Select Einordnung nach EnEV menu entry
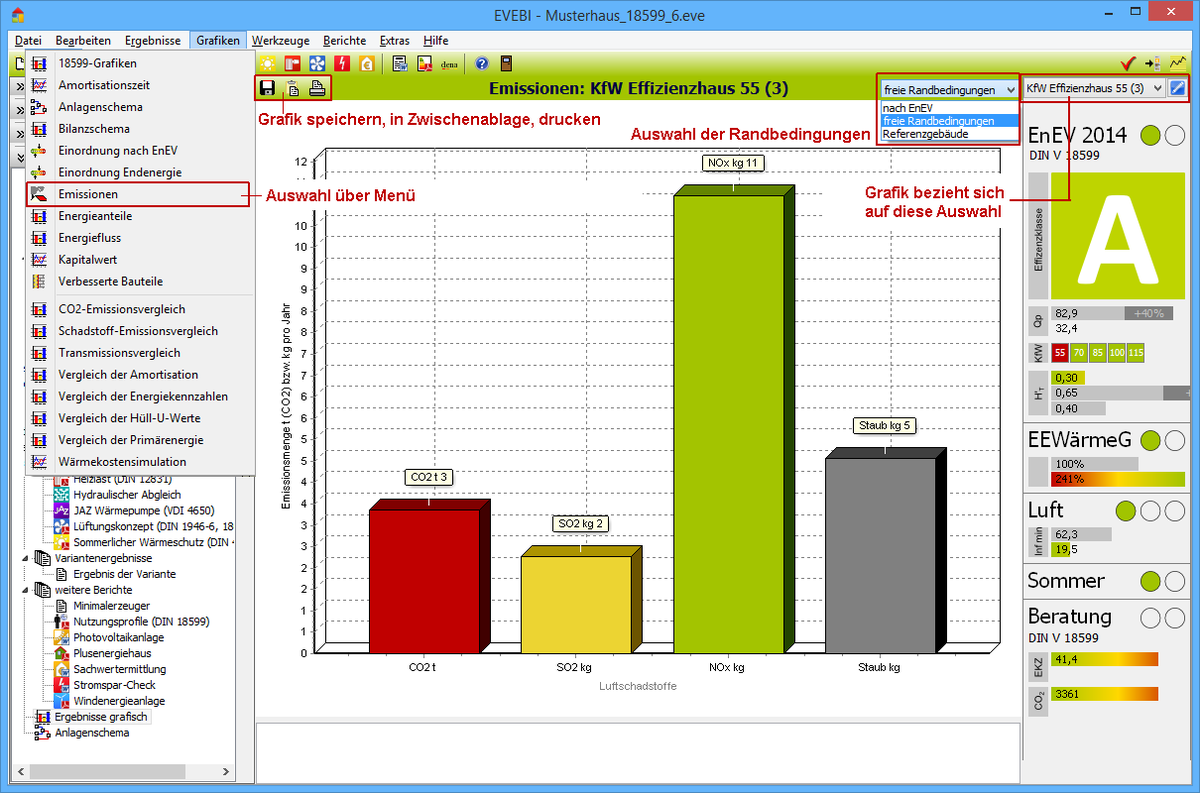The width and height of the screenshot is (1200, 793). pos(139,151)
